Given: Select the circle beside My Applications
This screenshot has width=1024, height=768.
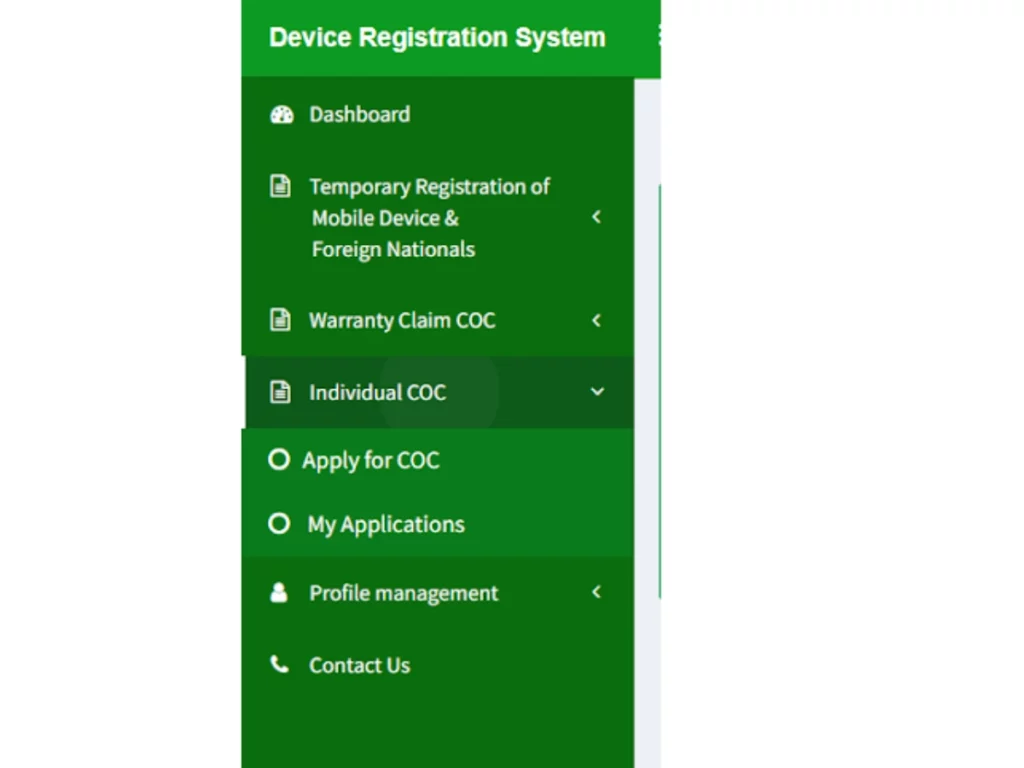Looking at the screenshot, I should pos(280,524).
